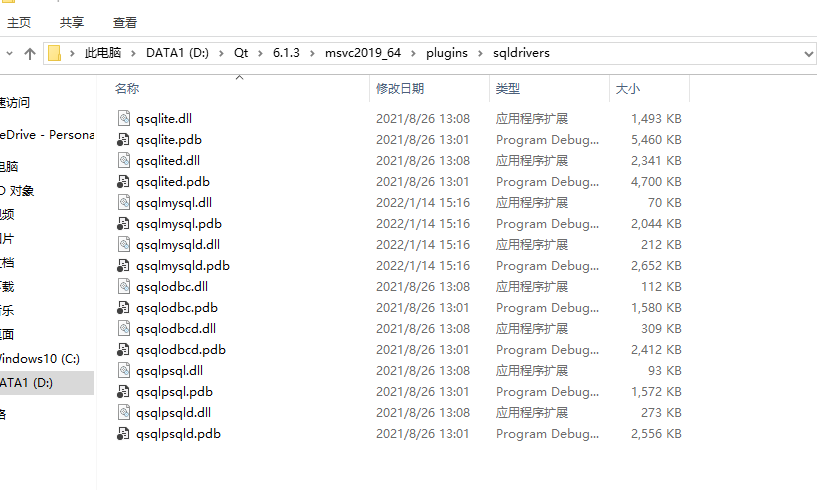Viewport: 817px width, 490px height.
Task: Click the 70 KB size of qsqlmysql.dll
Action: pyautogui.click(x=664, y=203)
